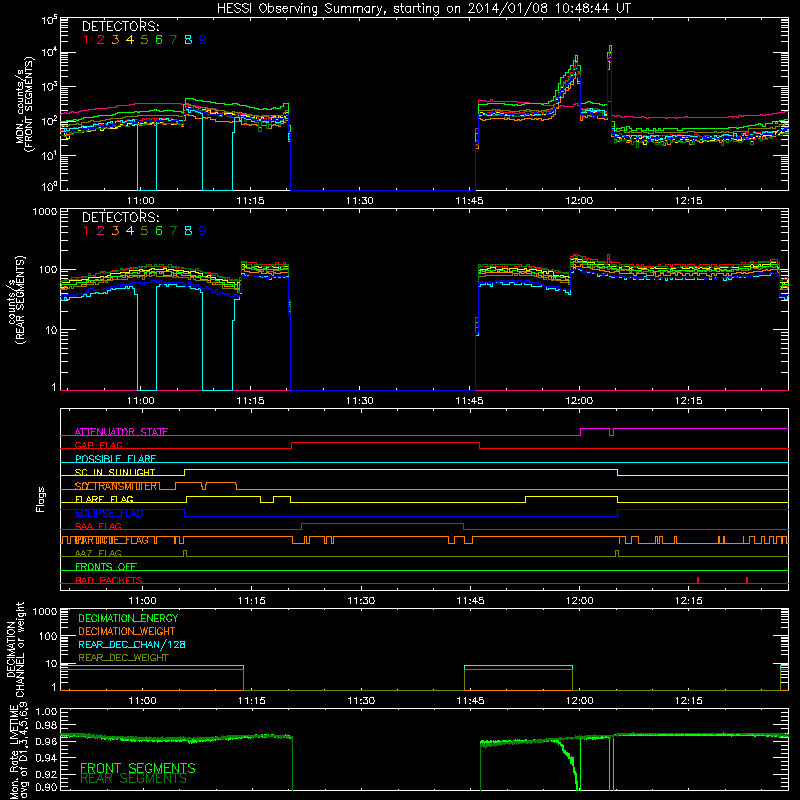Click the DECIMATION CHANNEL or weight axis label
Image resolution: width=800 pixels, height=800 pixels.
pyautogui.click(x=15, y=649)
